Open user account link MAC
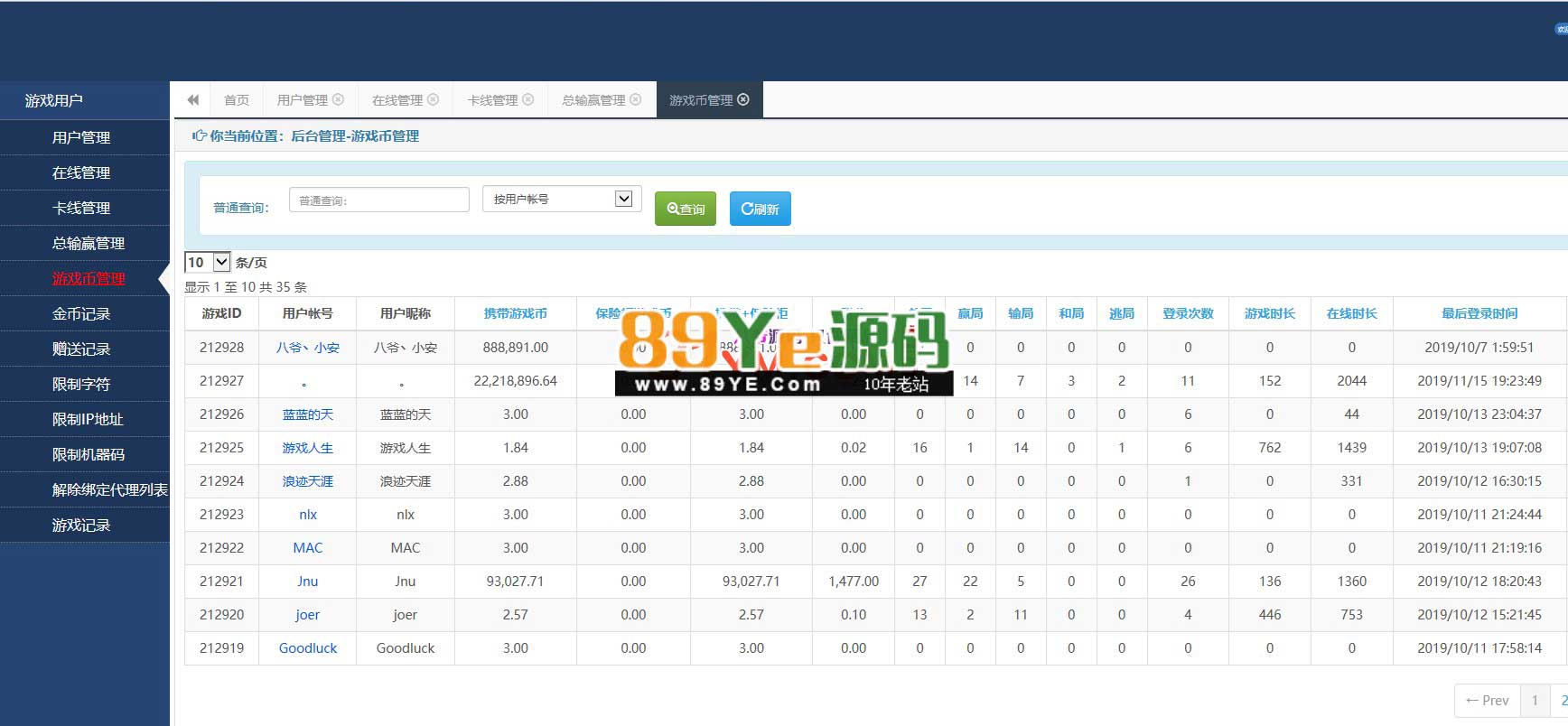The width and height of the screenshot is (1568, 726). tap(308, 548)
